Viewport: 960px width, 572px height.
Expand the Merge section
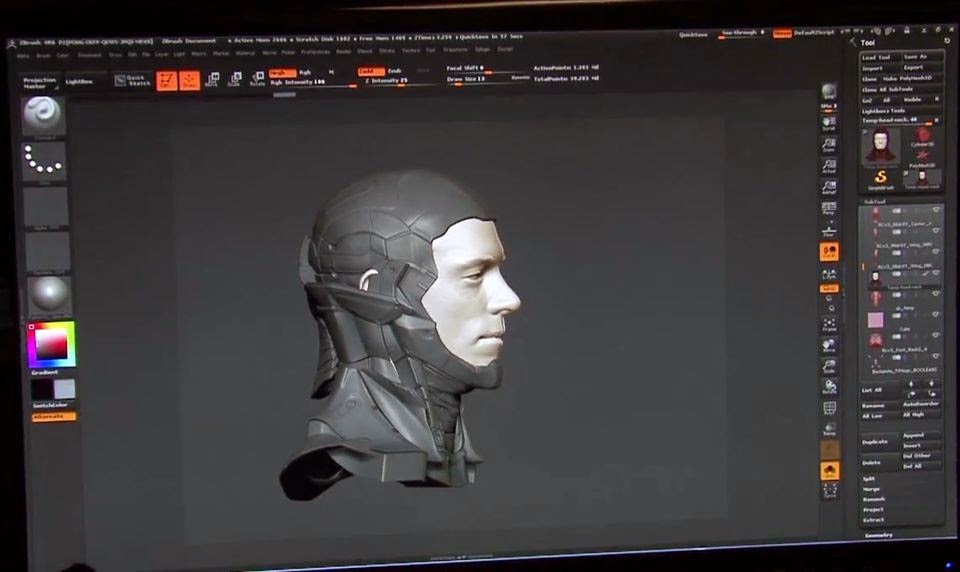(871, 489)
